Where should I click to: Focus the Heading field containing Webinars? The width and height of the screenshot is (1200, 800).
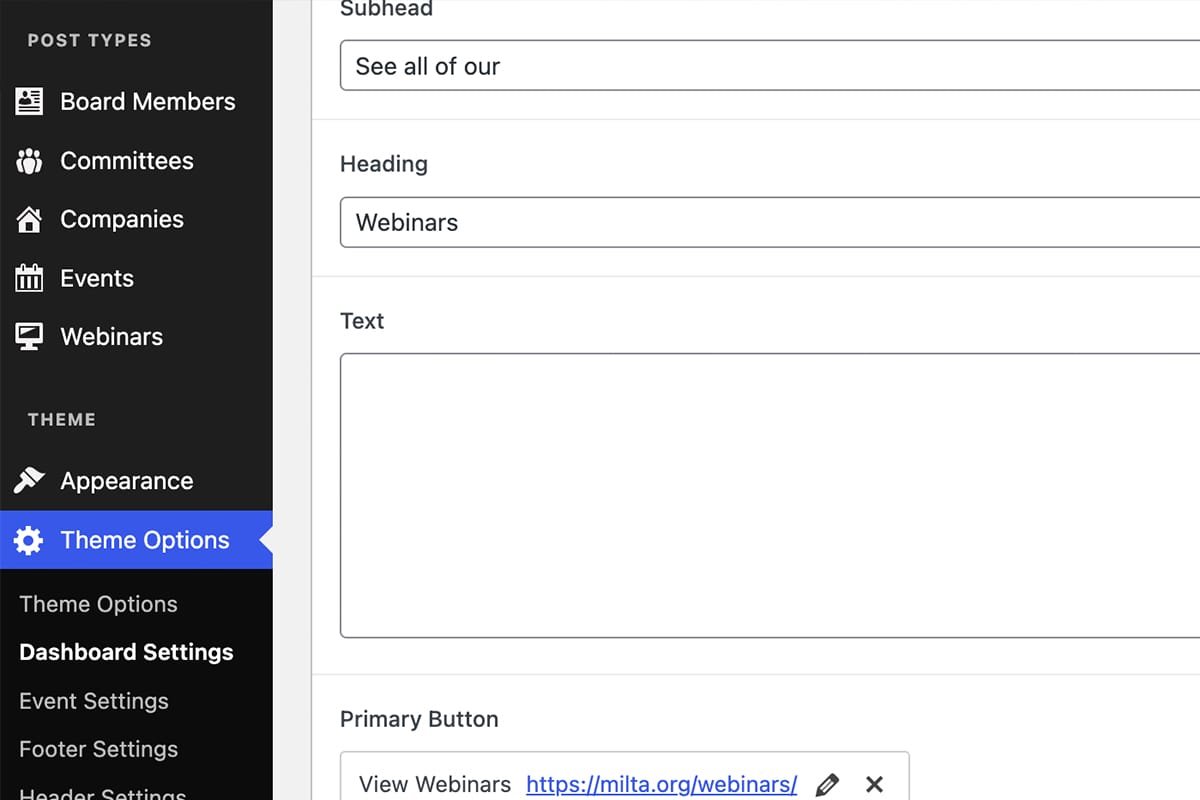click(x=770, y=222)
